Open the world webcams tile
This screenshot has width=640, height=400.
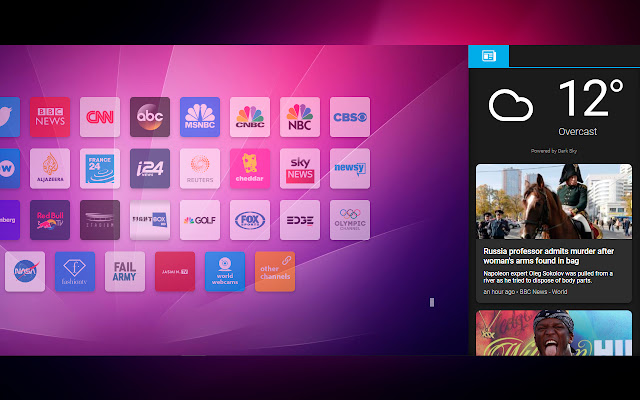click(225, 271)
